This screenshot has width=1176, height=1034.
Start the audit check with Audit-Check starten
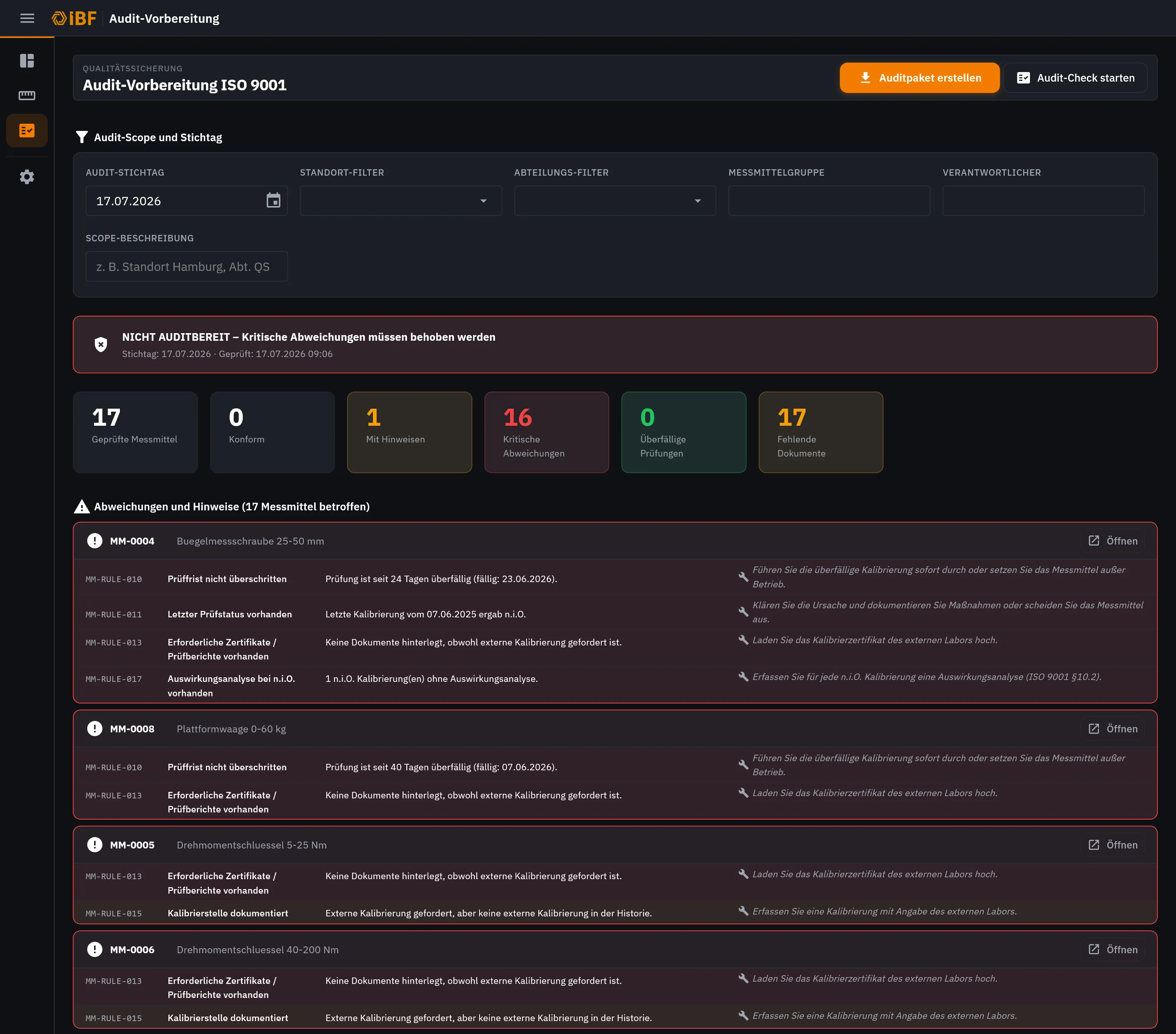pos(1075,78)
